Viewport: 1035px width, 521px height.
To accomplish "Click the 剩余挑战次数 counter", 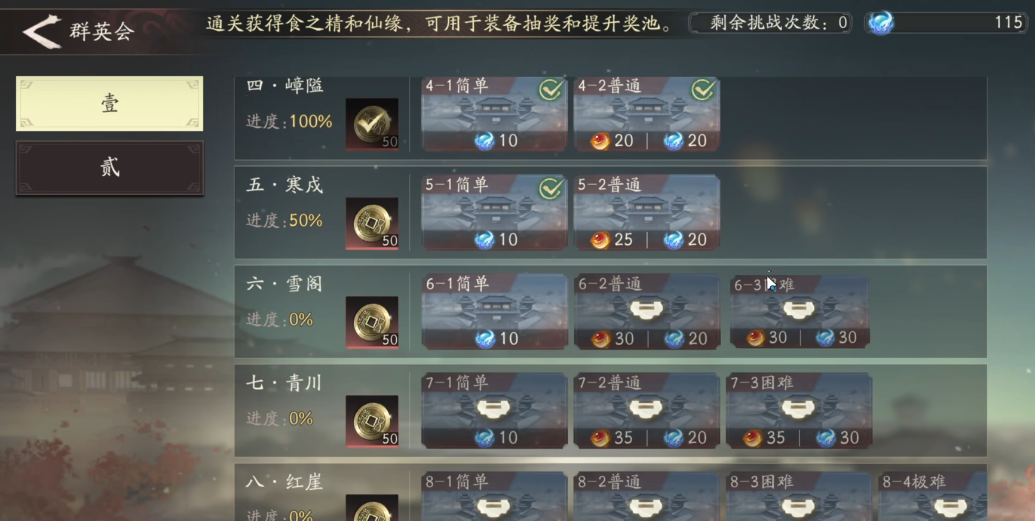I will (x=770, y=23).
